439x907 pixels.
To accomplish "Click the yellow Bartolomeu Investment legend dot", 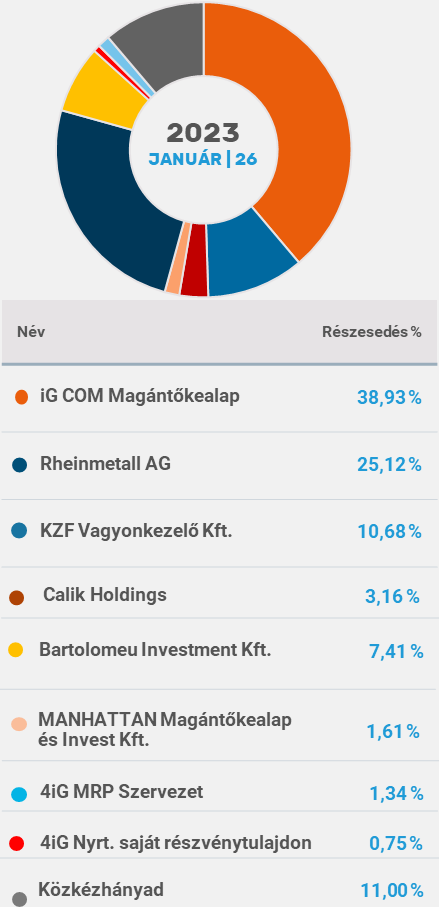I will point(16,650).
